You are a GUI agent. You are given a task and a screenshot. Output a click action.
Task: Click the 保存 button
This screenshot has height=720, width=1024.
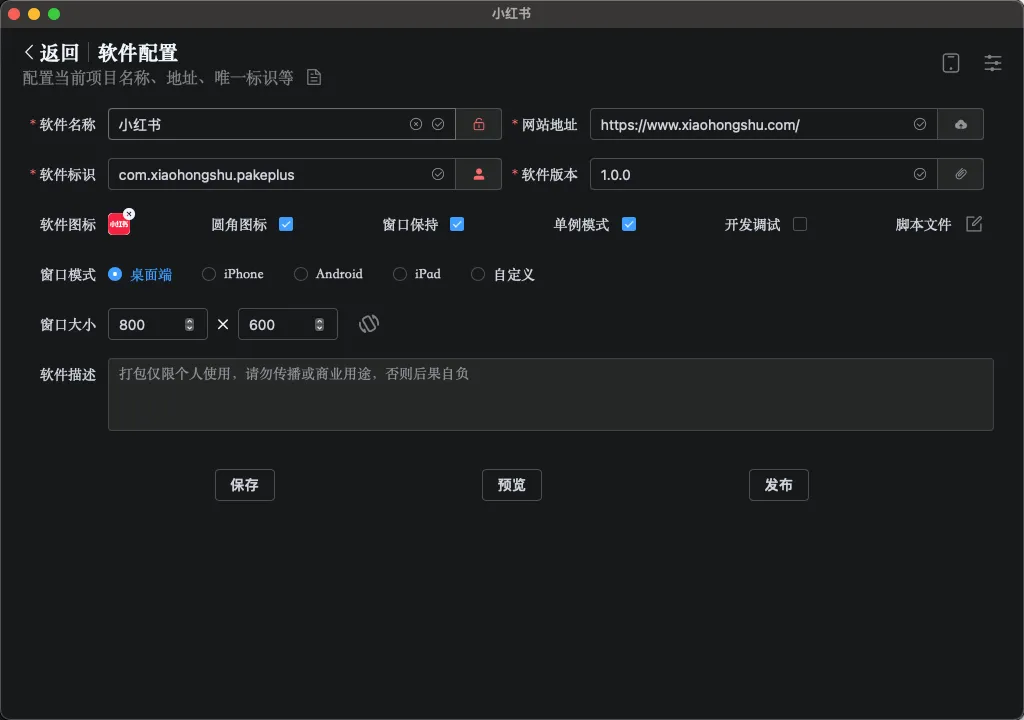pyautogui.click(x=245, y=485)
